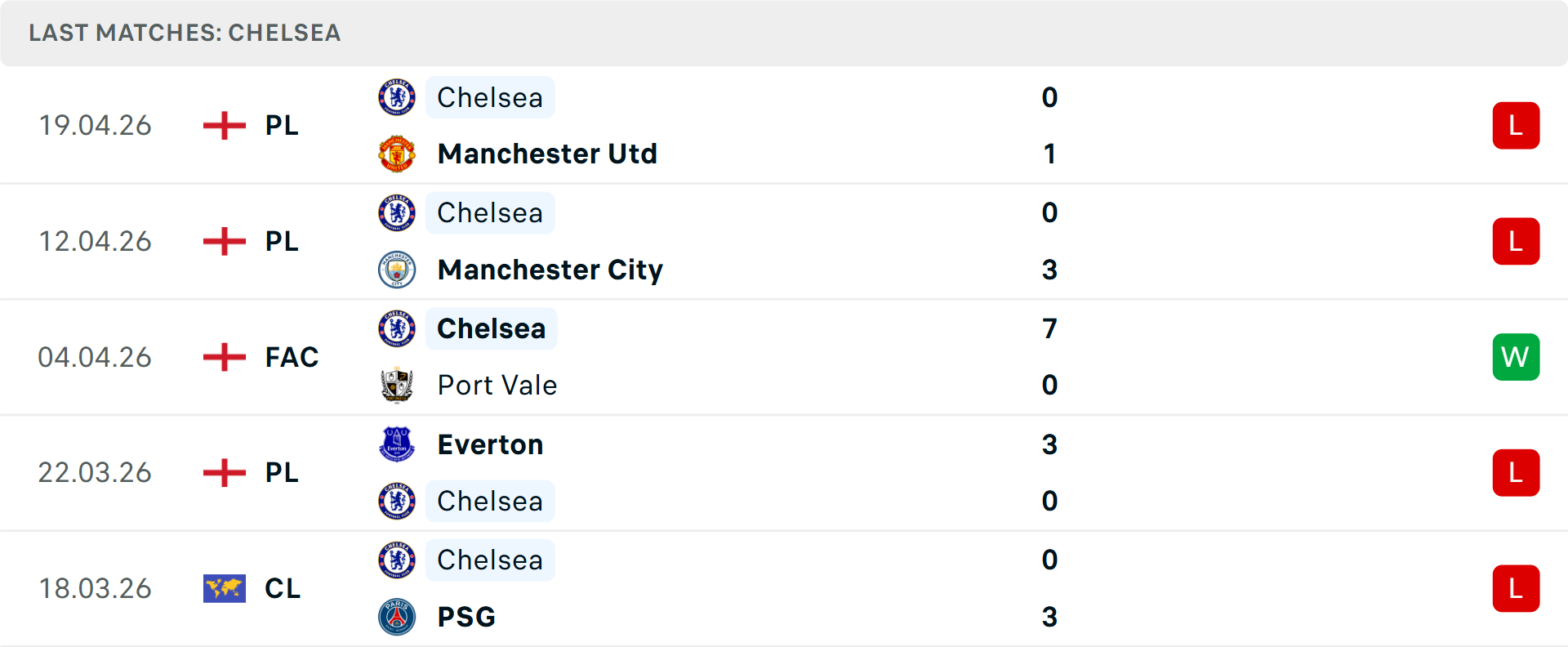Select the FAC competition label
This screenshot has height=647, width=1568.
point(292,357)
